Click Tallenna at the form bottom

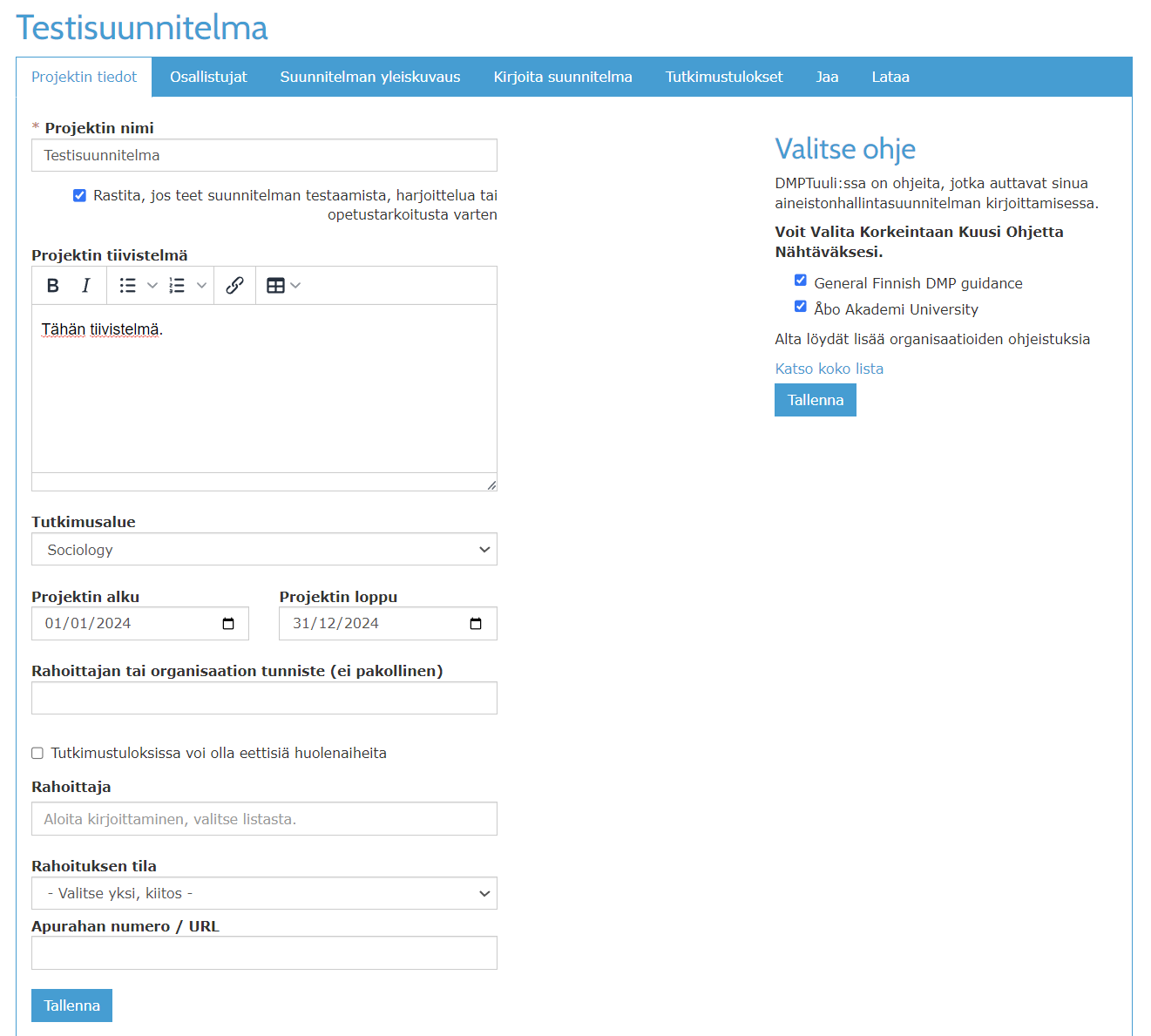point(71,1006)
